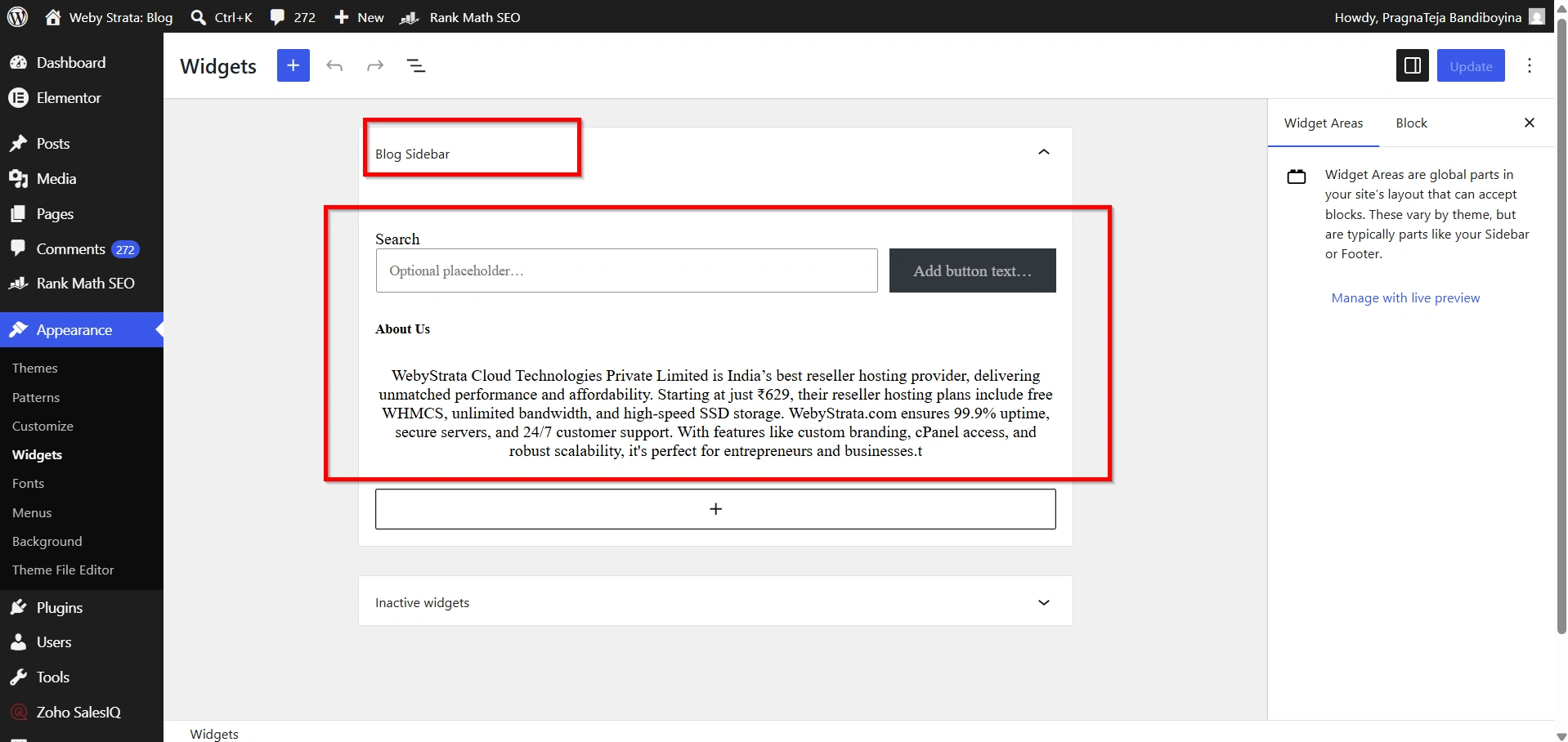Open Background submenu
This screenshot has height=742, width=1568.
[47, 542]
